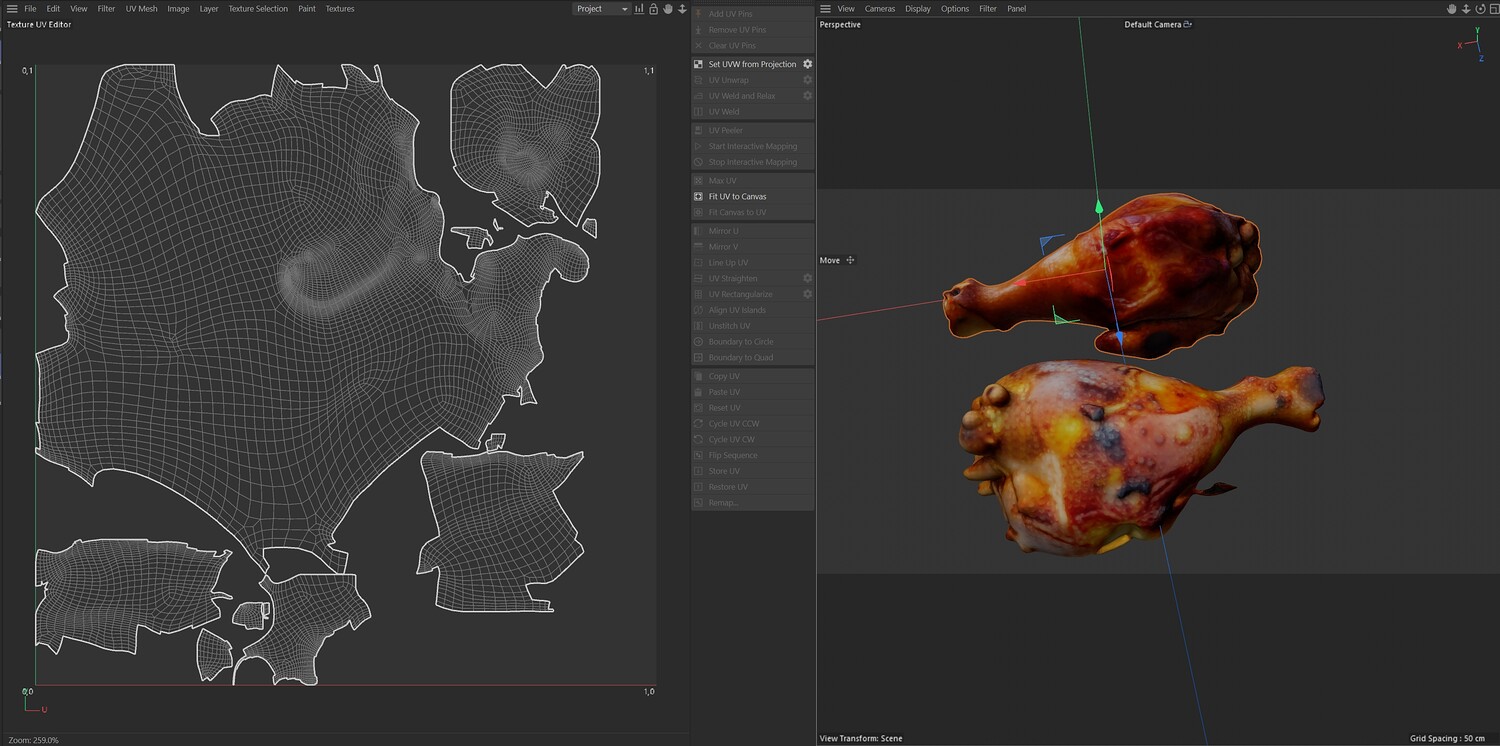Open the Options menu in viewport
The image size is (1500, 746).
tap(955, 9)
